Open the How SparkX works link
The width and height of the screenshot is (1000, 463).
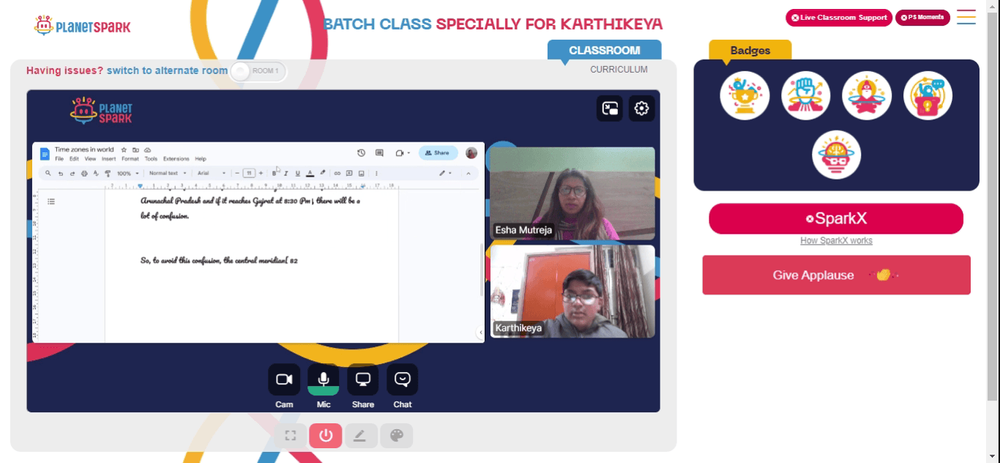coord(836,240)
